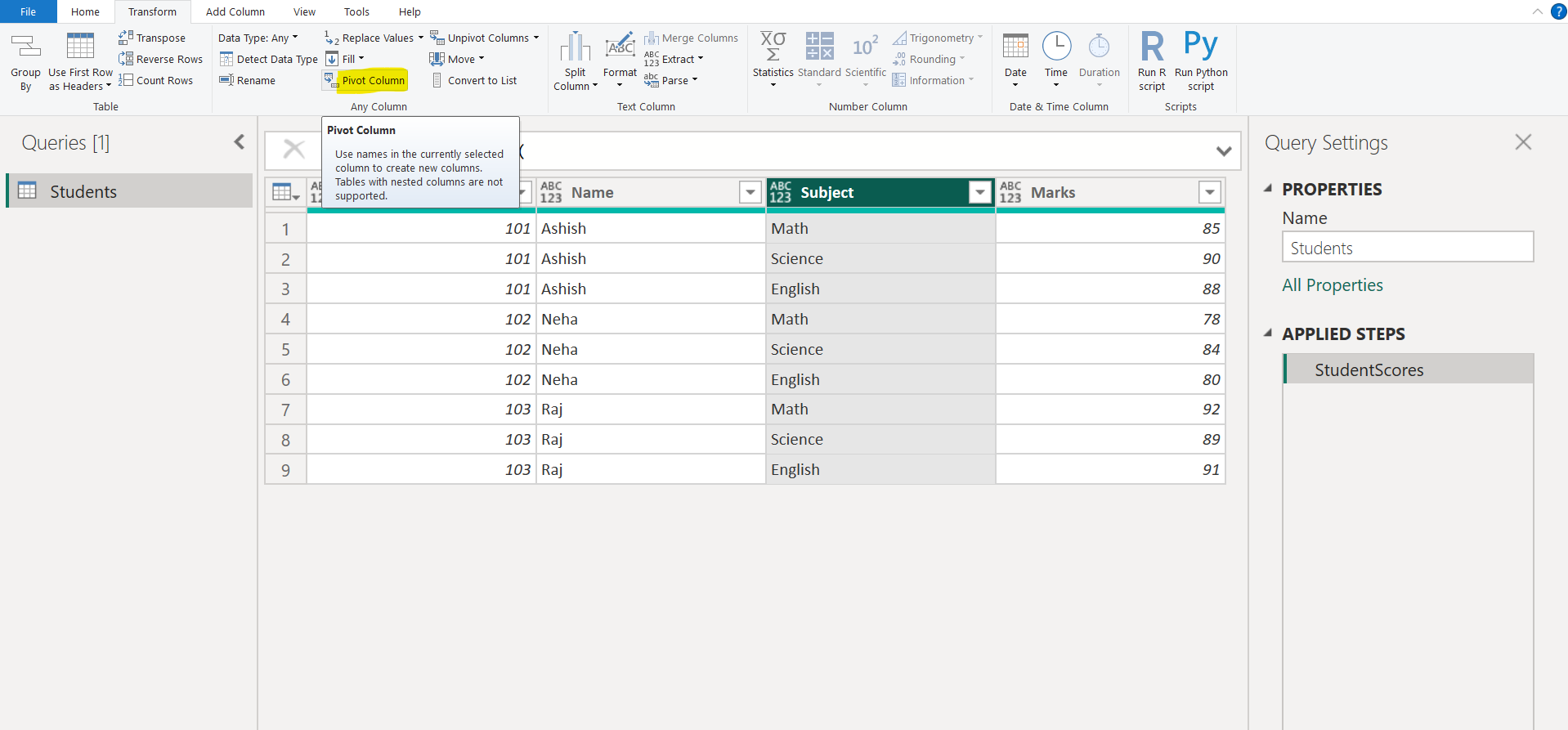Click the Run Python script icon
This screenshot has width=1568, height=730.
(x=1200, y=46)
